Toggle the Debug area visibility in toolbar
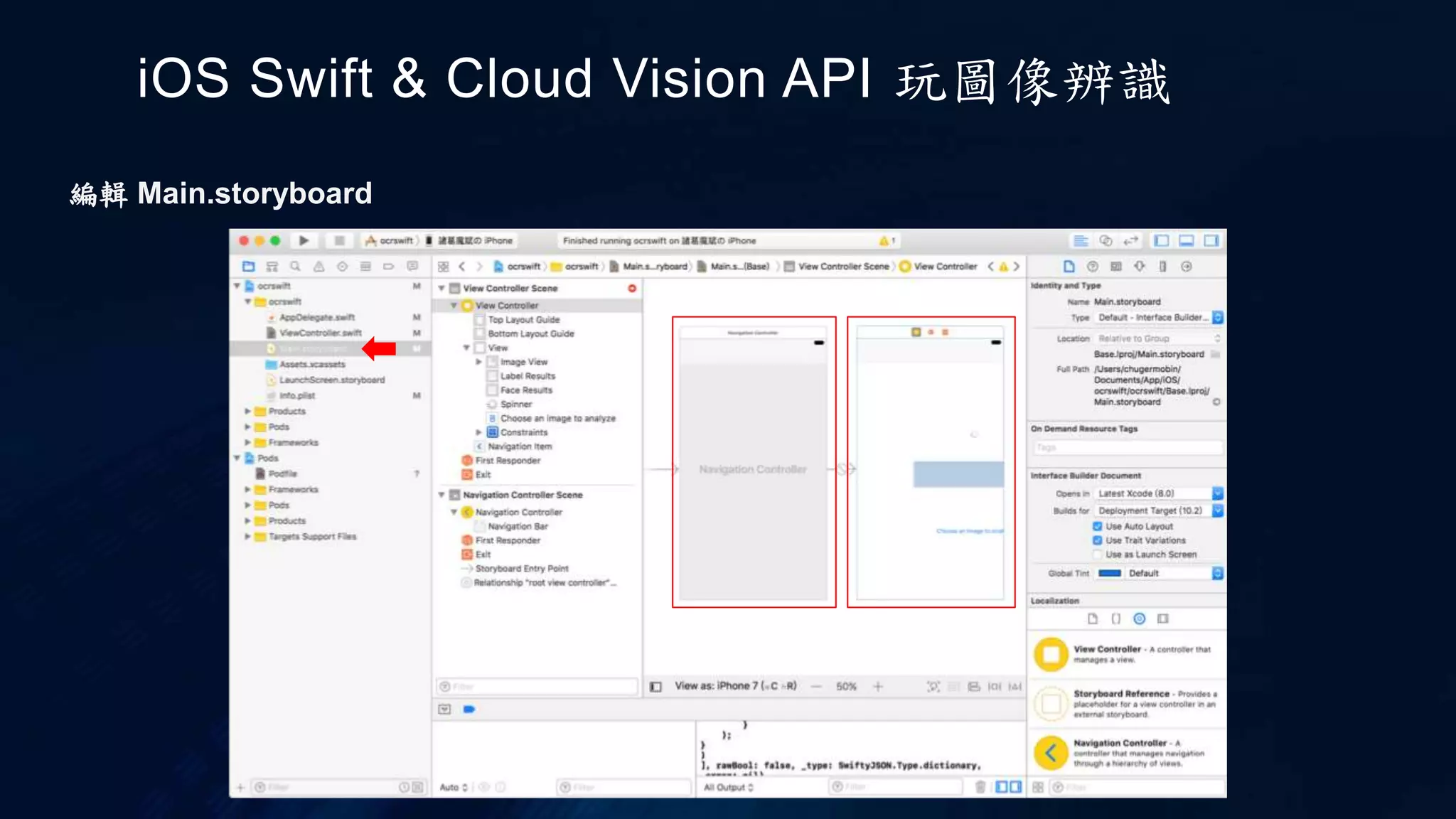 coord(1187,240)
